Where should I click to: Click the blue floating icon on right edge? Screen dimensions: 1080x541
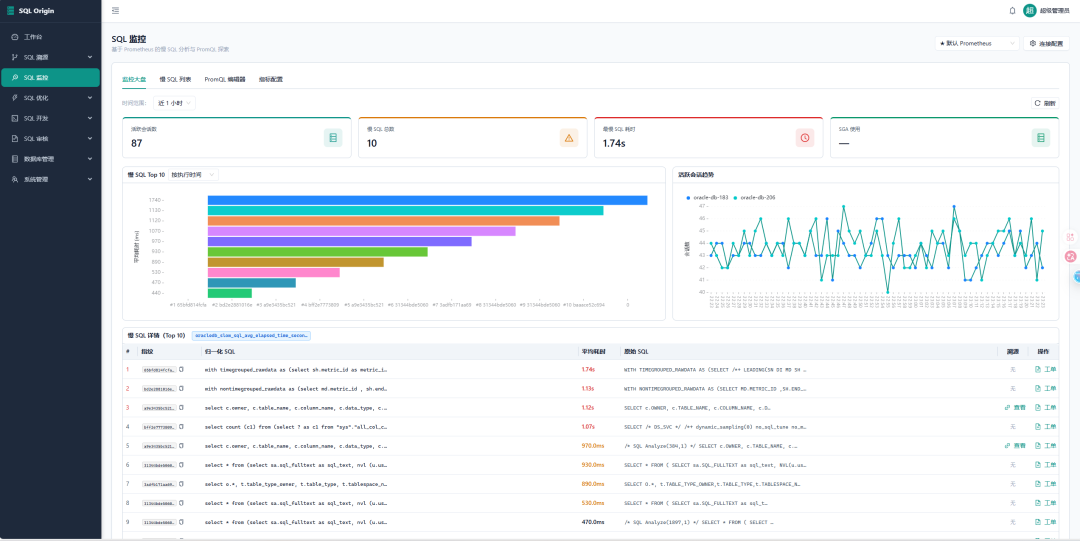click(1075, 276)
